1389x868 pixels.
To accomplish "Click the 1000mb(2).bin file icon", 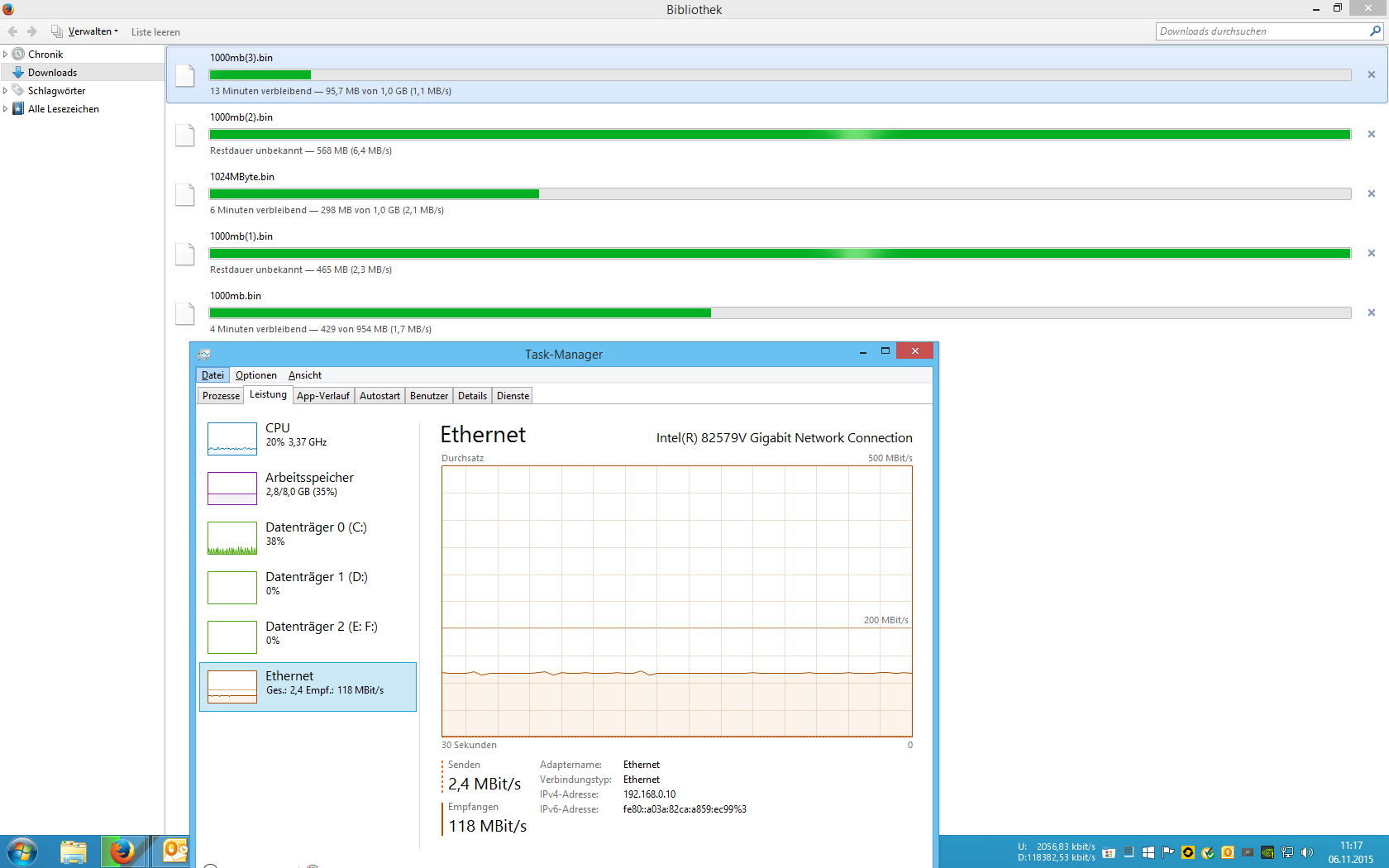I will [x=185, y=135].
